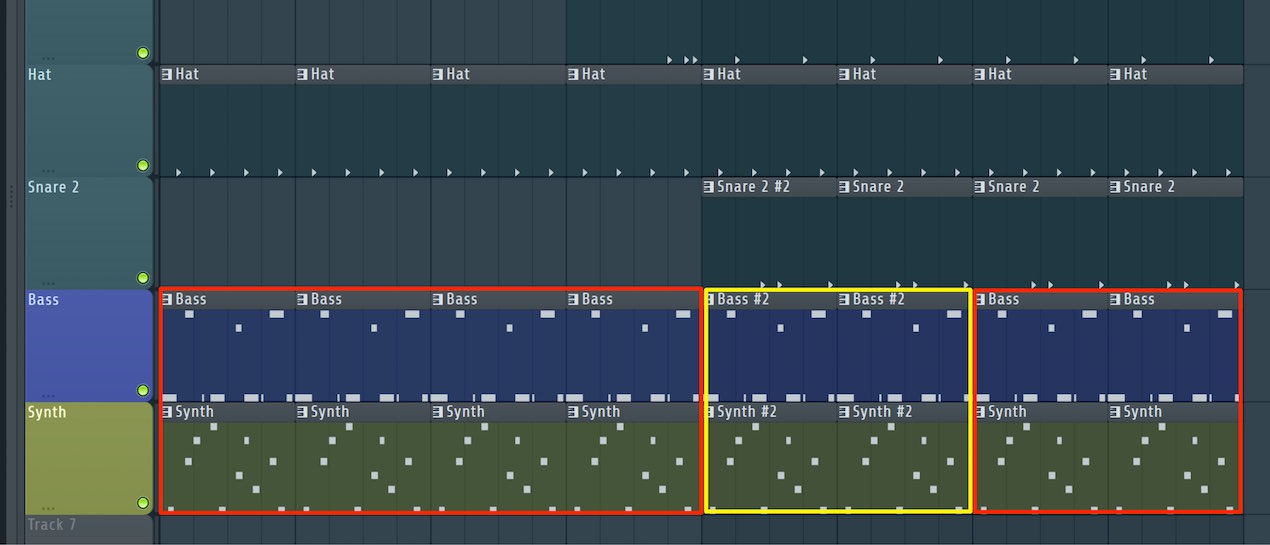This screenshot has height=545, width=1270.
Task: Open menu icon of the last Bass clip
Action: click(1115, 300)
